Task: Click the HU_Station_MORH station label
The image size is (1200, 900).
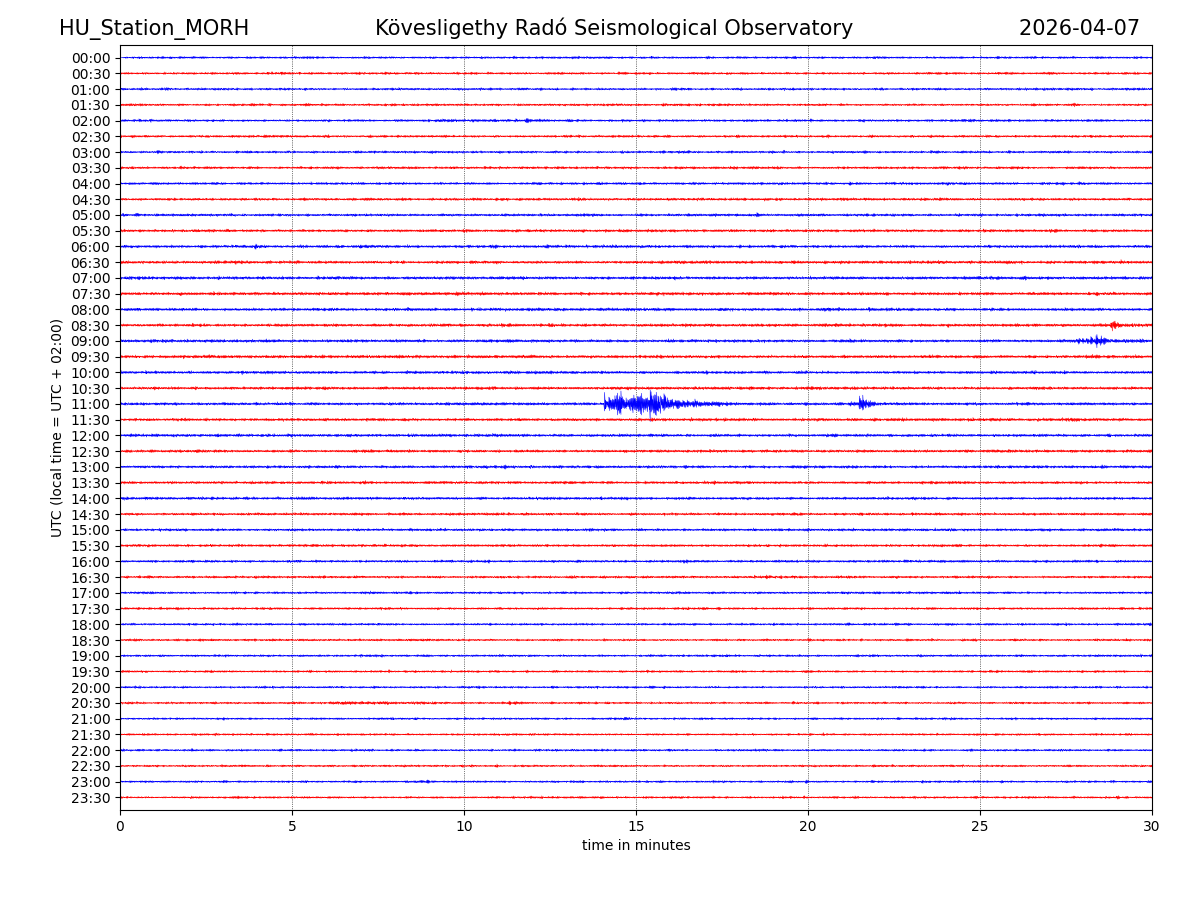Action: (154, 28)
